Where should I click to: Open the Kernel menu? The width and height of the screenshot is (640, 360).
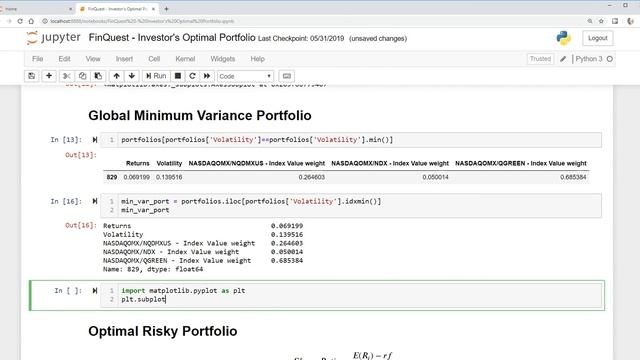tap(185, 59)
